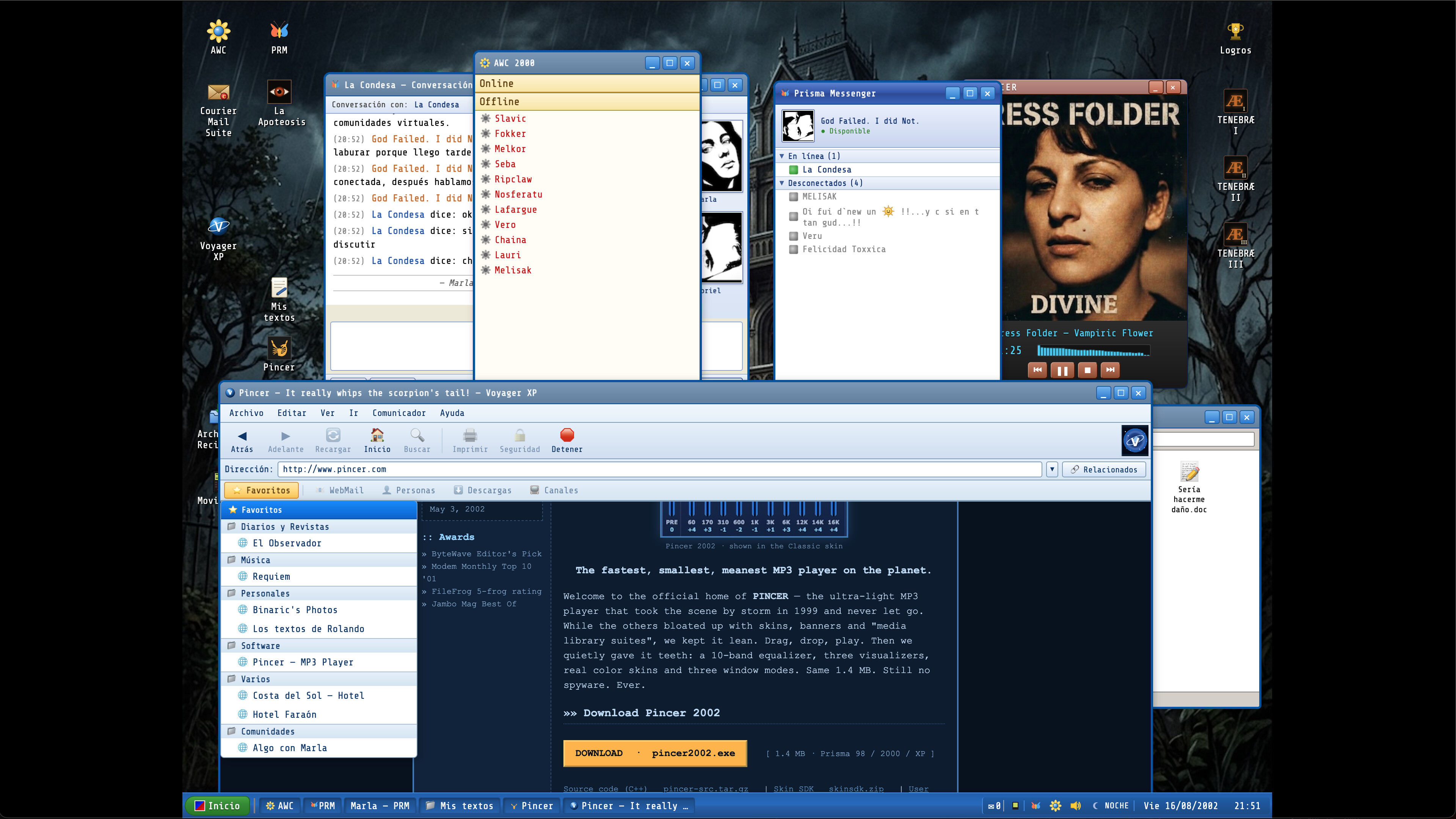Screen dimensions: 1456x819
Task: Open the Dirección address dropdown arrow
Action: tap(1052, 469)
